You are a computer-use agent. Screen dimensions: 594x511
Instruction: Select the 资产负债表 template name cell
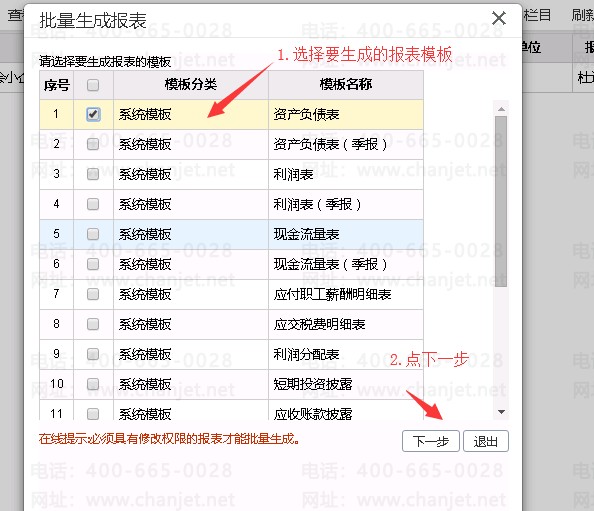(x=345, y=114)
